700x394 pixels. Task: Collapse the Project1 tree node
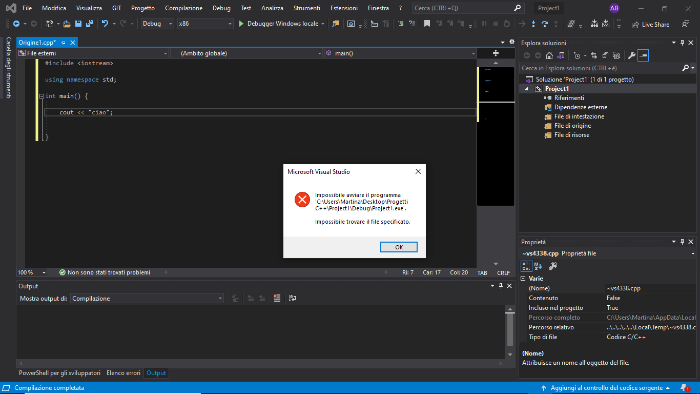click(526, 89)
